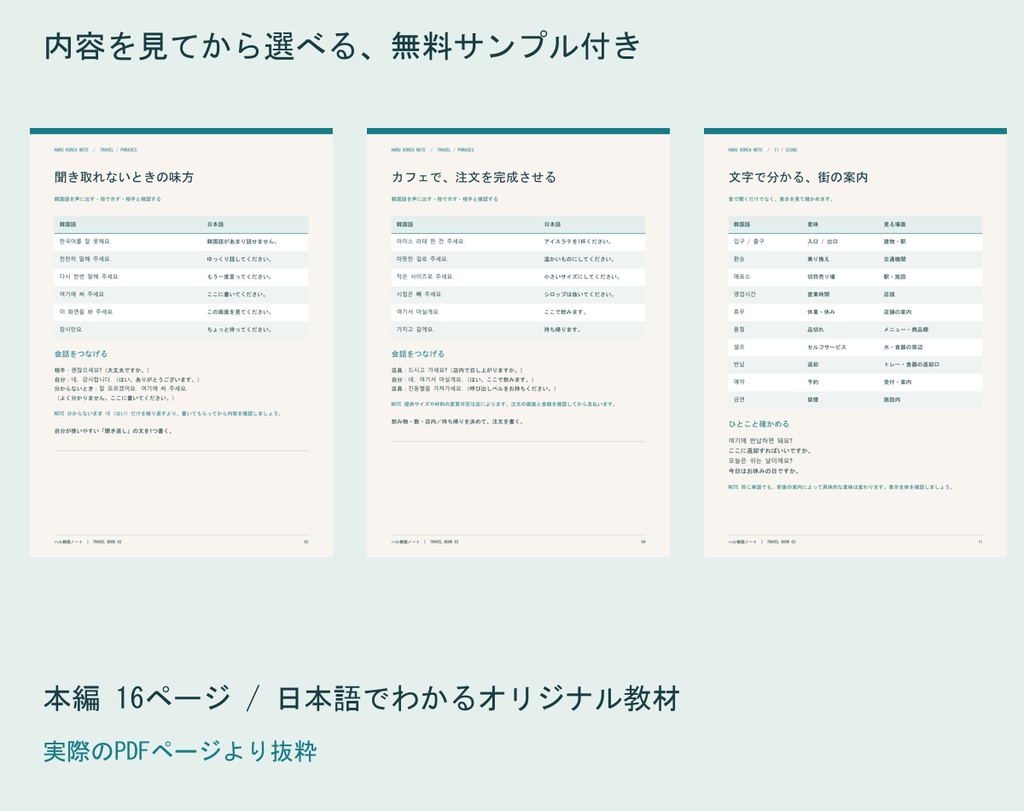Open the sample page titled 文字で分かる、街の案内
The height and width of the screenshot is (811, 1024).
pos(855,342)
